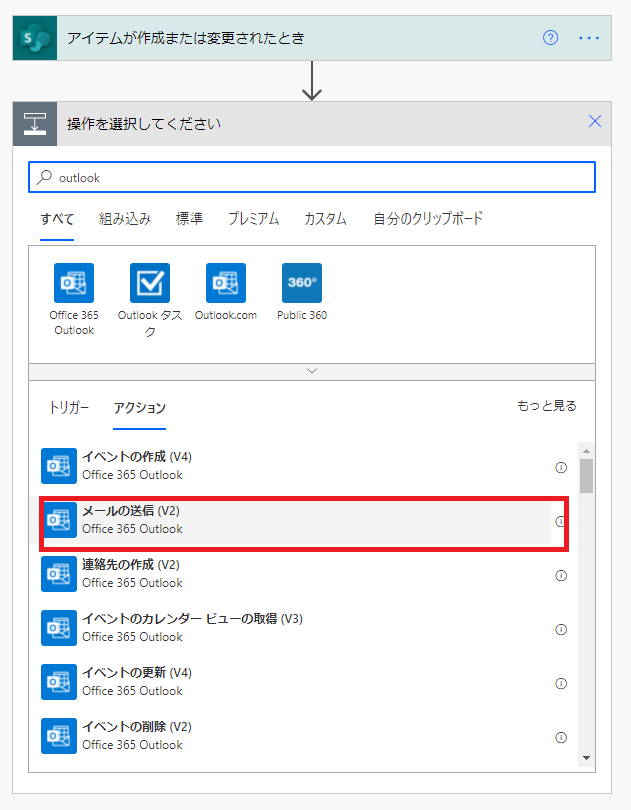
Task: Collapse the connector list chevron
Action: click(312, 371)
